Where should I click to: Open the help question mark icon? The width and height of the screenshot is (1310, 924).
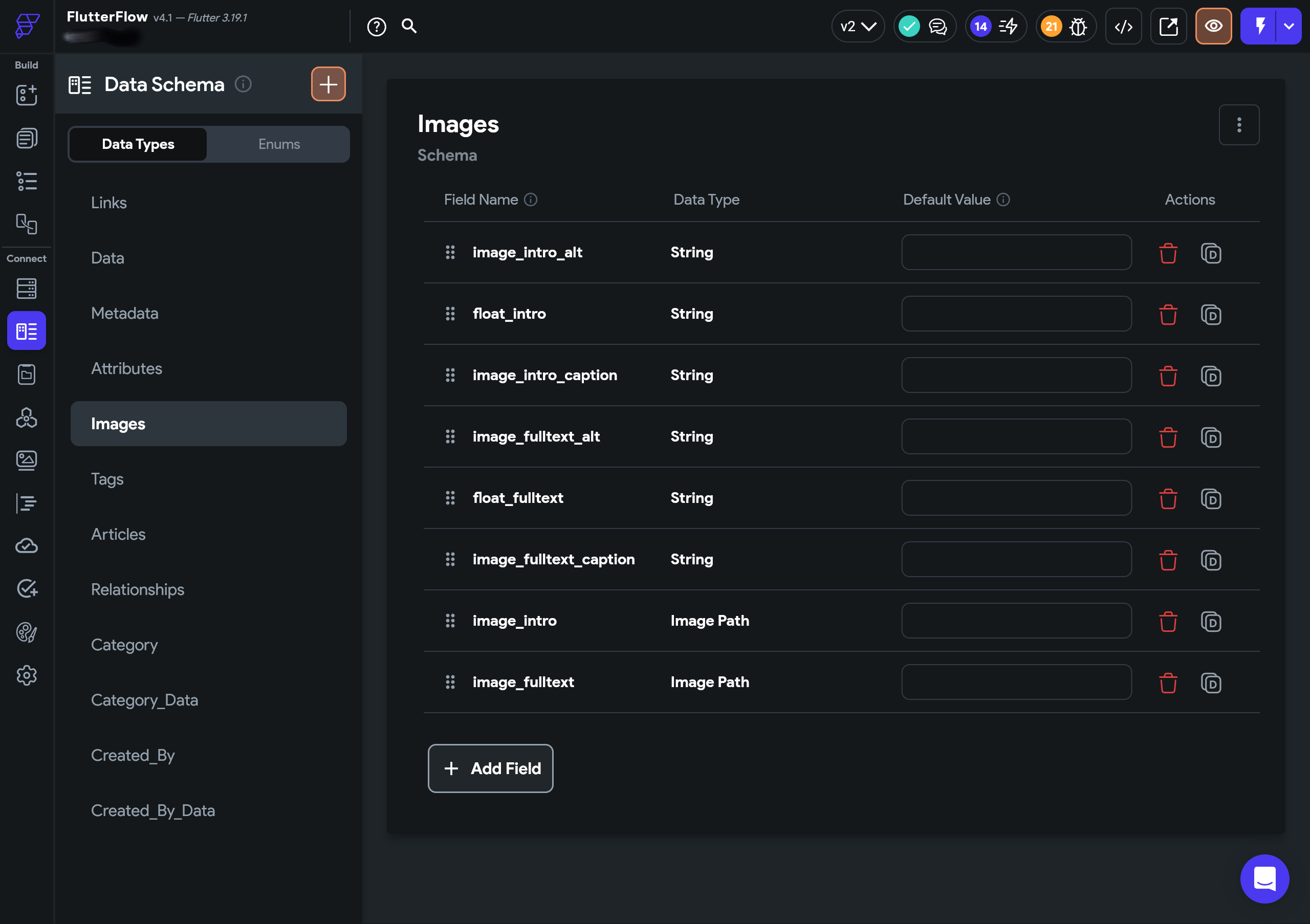tap(376, 26)
